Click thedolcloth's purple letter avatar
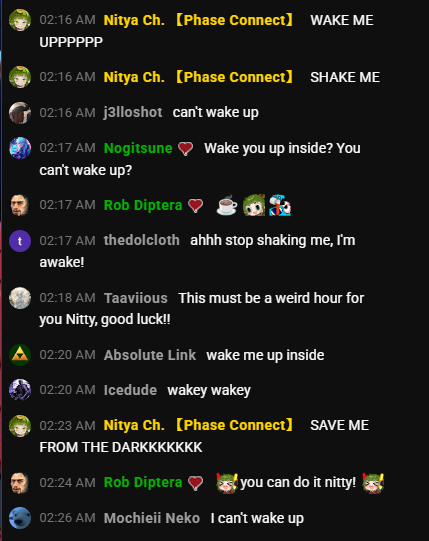The image size is (429, 541). tap(20, 241)
